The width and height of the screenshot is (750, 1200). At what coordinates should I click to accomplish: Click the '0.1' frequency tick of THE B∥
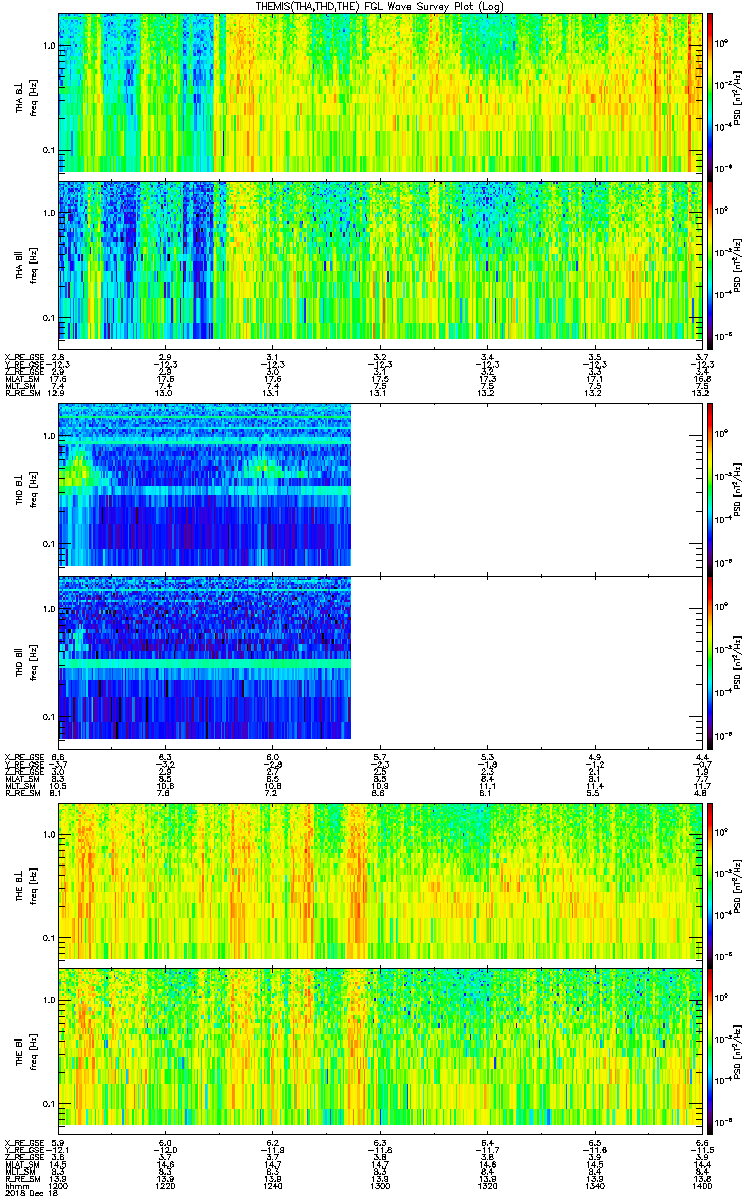coord(49,1104)
